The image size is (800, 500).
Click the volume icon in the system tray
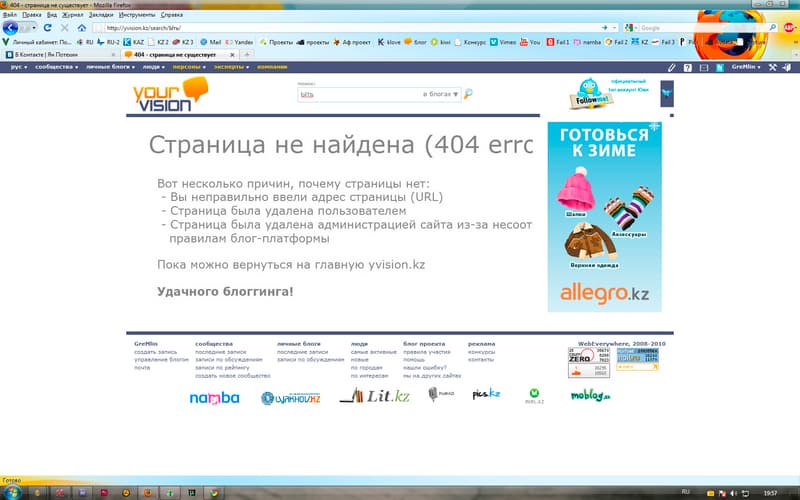coord(734,493)
